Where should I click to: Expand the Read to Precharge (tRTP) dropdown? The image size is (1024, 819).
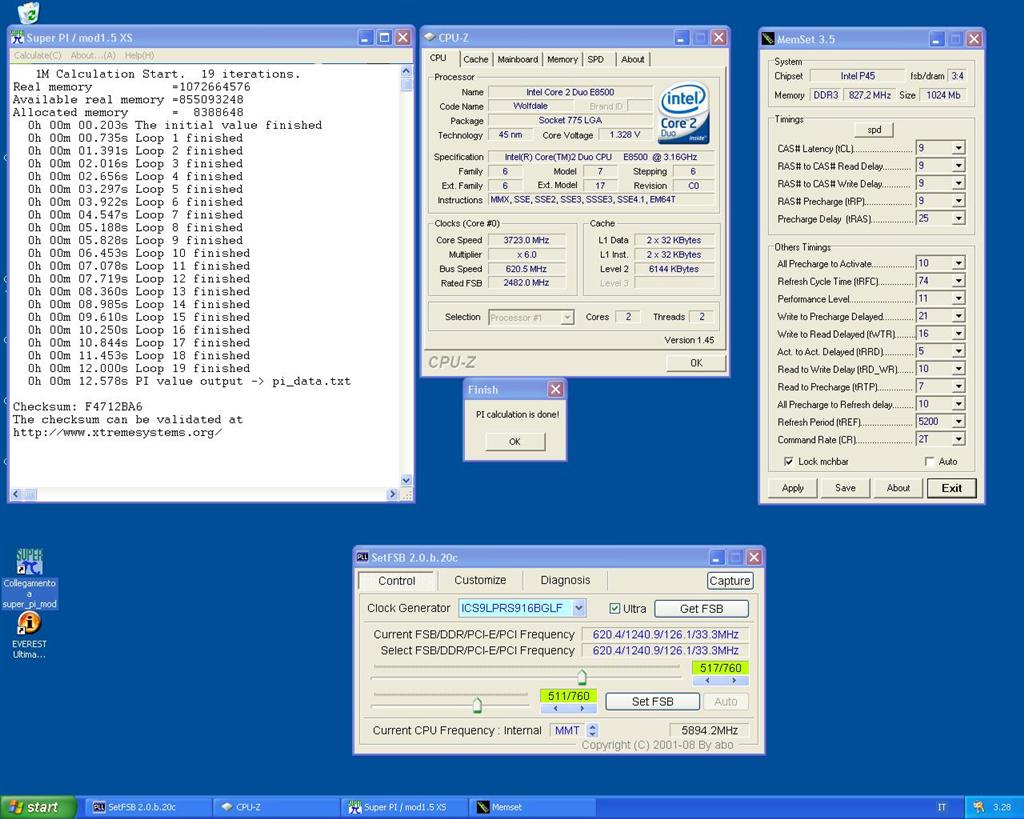tap(958, 387)
